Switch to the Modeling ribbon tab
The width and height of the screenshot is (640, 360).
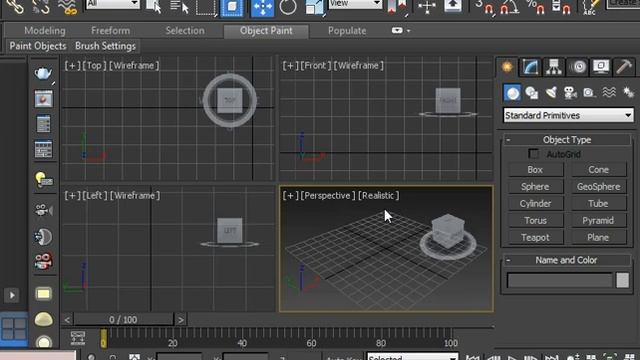[x=44, y=31]
